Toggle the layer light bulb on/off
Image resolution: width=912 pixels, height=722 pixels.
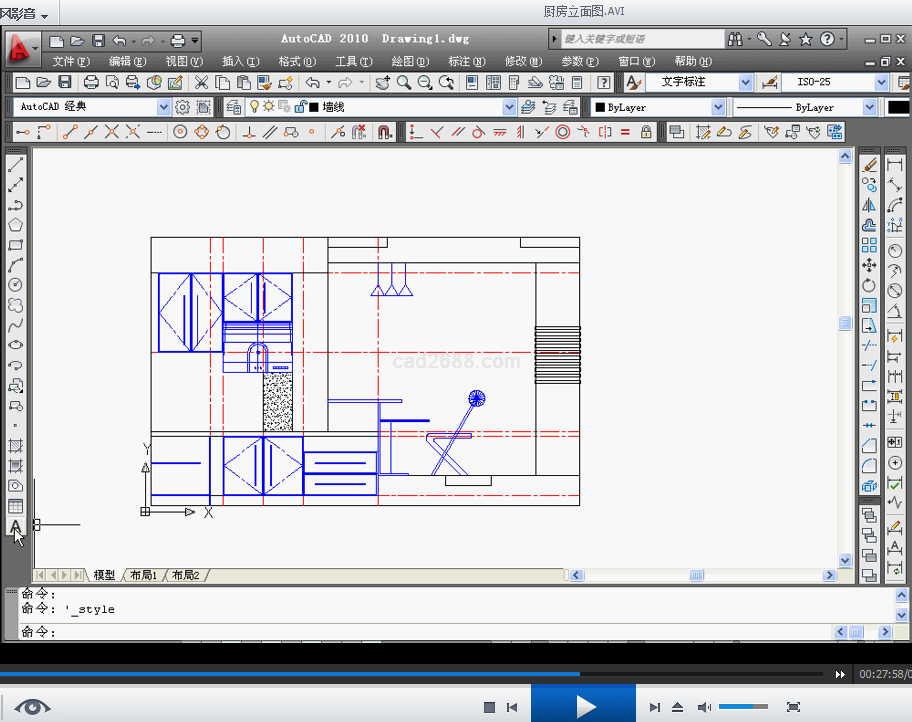click(254, 107)
